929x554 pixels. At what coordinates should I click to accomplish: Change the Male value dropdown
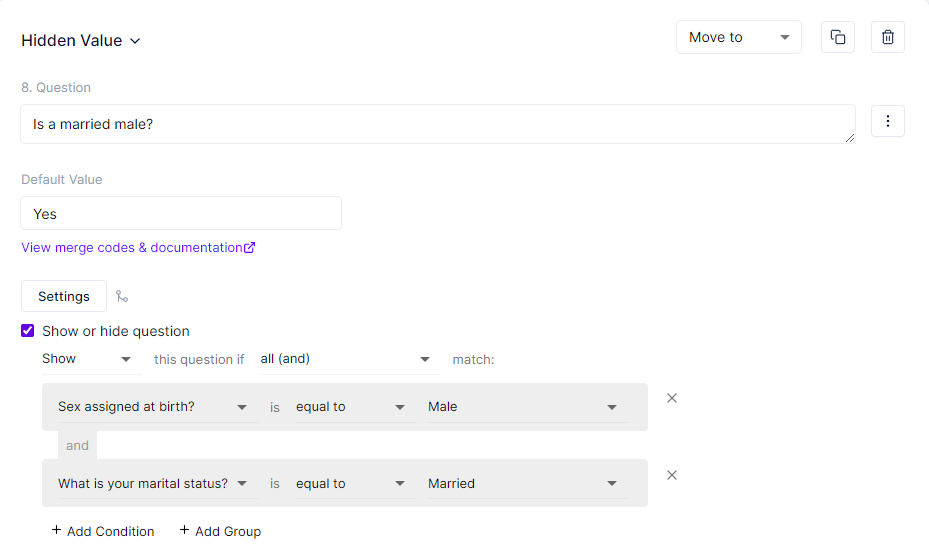coord(523,407)
